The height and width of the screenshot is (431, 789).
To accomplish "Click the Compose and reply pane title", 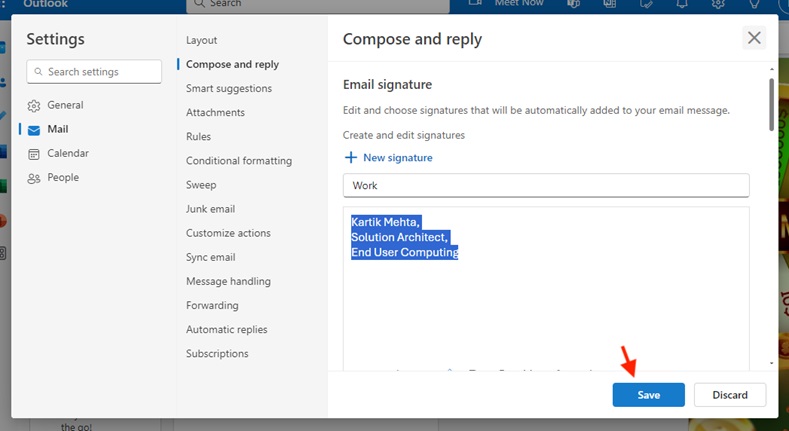I will click(412, 39).
